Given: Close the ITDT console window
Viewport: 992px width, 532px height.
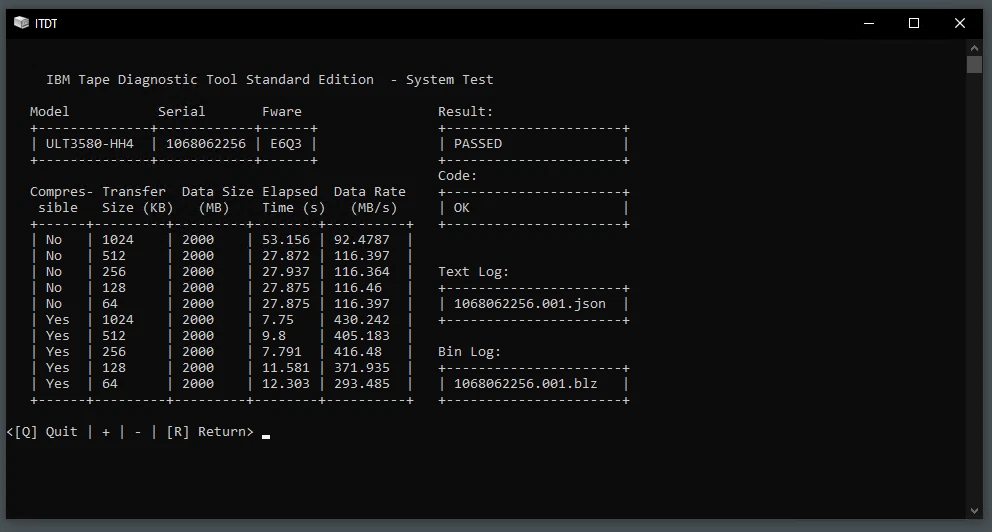Looking at the screenshot, I should pyautogui.click(x=960, y=23).
